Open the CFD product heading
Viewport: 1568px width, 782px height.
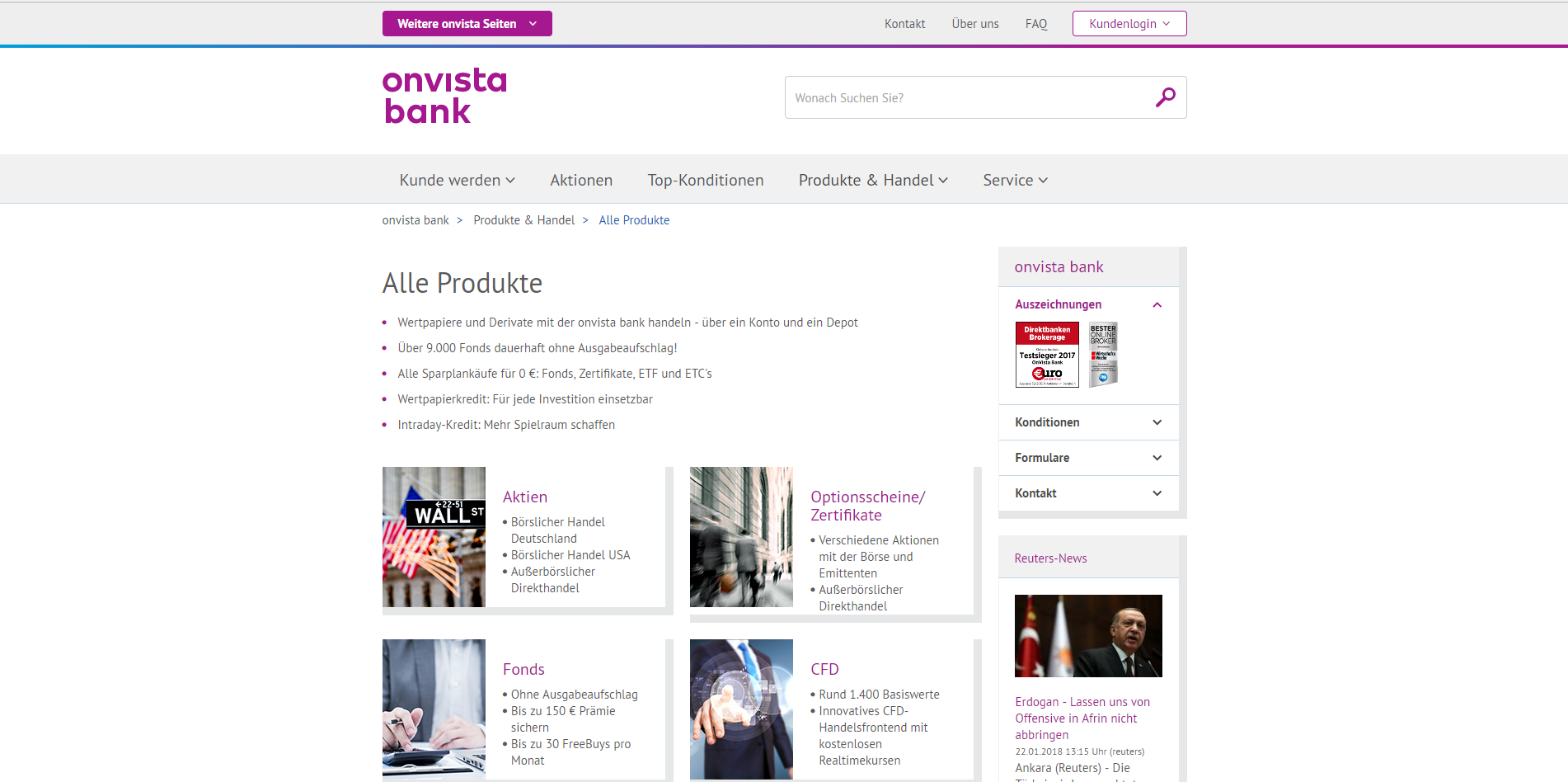point(824,669)
